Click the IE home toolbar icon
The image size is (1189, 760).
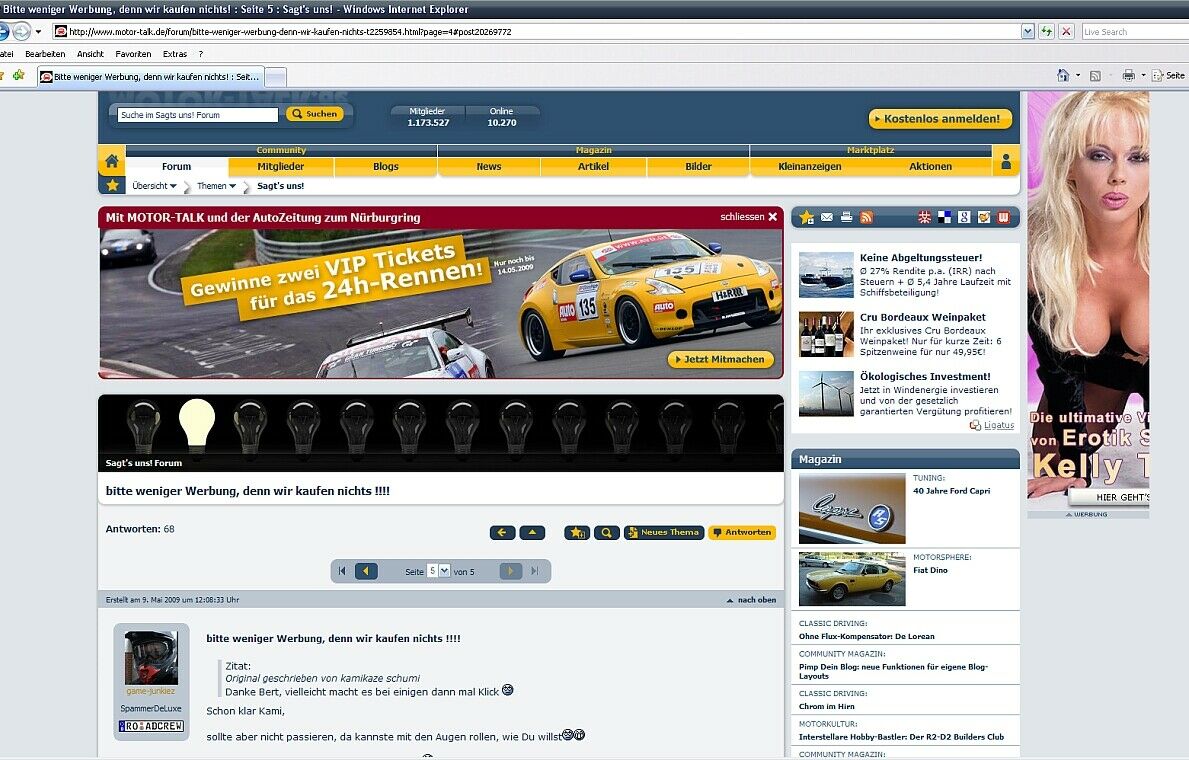pos(1063,75)
